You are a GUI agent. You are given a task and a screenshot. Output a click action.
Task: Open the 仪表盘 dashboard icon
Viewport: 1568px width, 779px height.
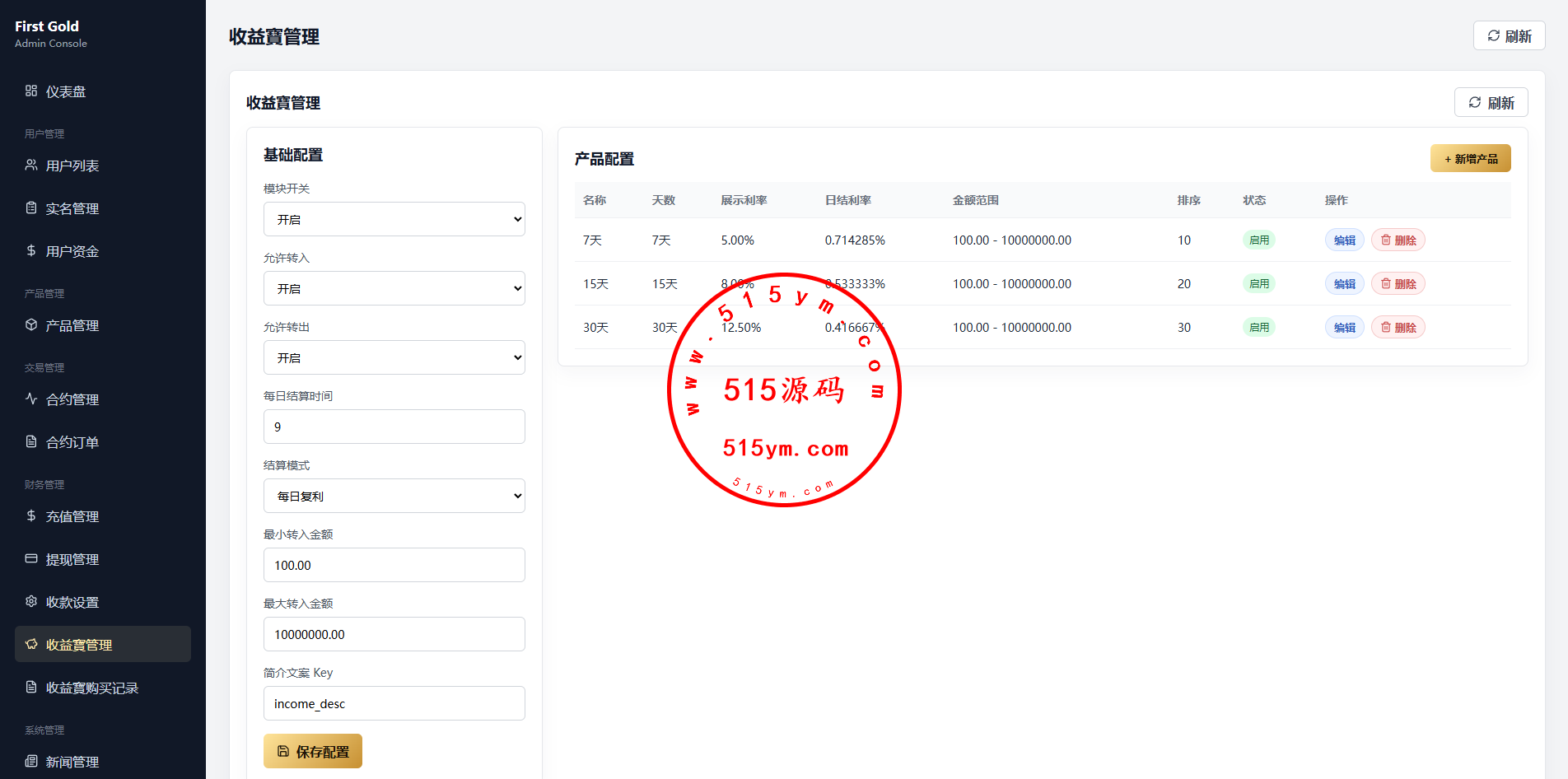[x=31, y=91]
